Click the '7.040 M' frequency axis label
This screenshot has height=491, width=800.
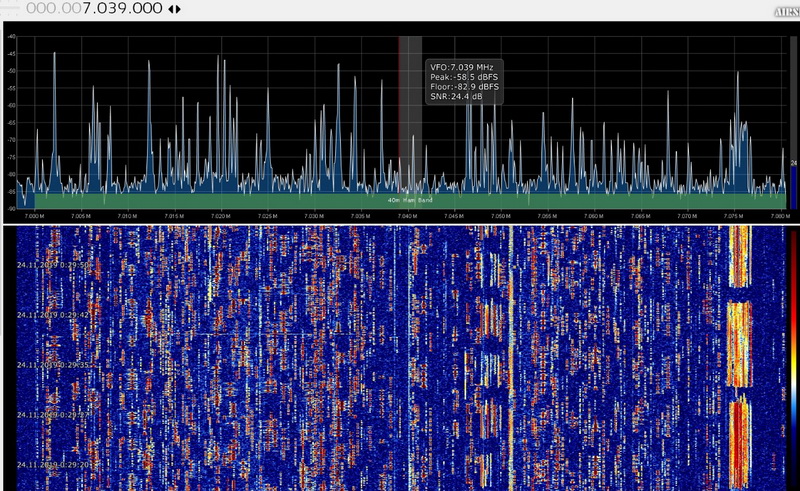point(407,216)
